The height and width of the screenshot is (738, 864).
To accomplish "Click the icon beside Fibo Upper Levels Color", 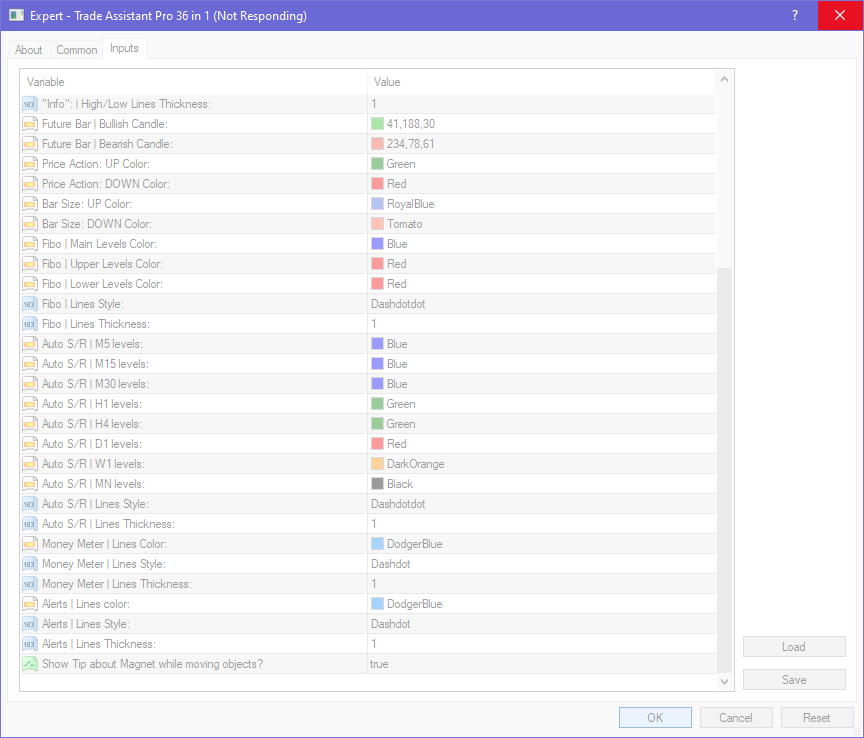I will [x=30, y=264].
